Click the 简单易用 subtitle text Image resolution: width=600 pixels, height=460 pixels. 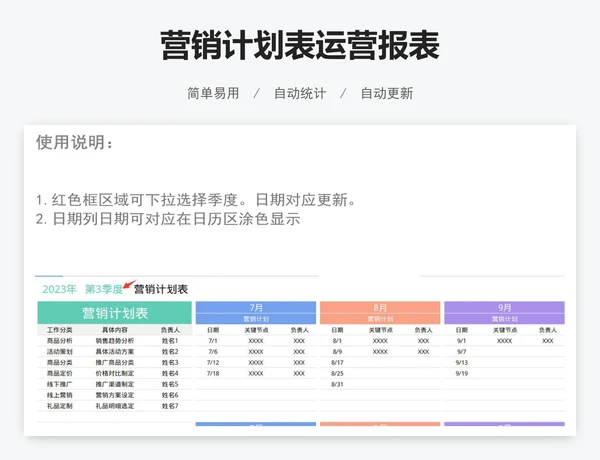[213, 93]
